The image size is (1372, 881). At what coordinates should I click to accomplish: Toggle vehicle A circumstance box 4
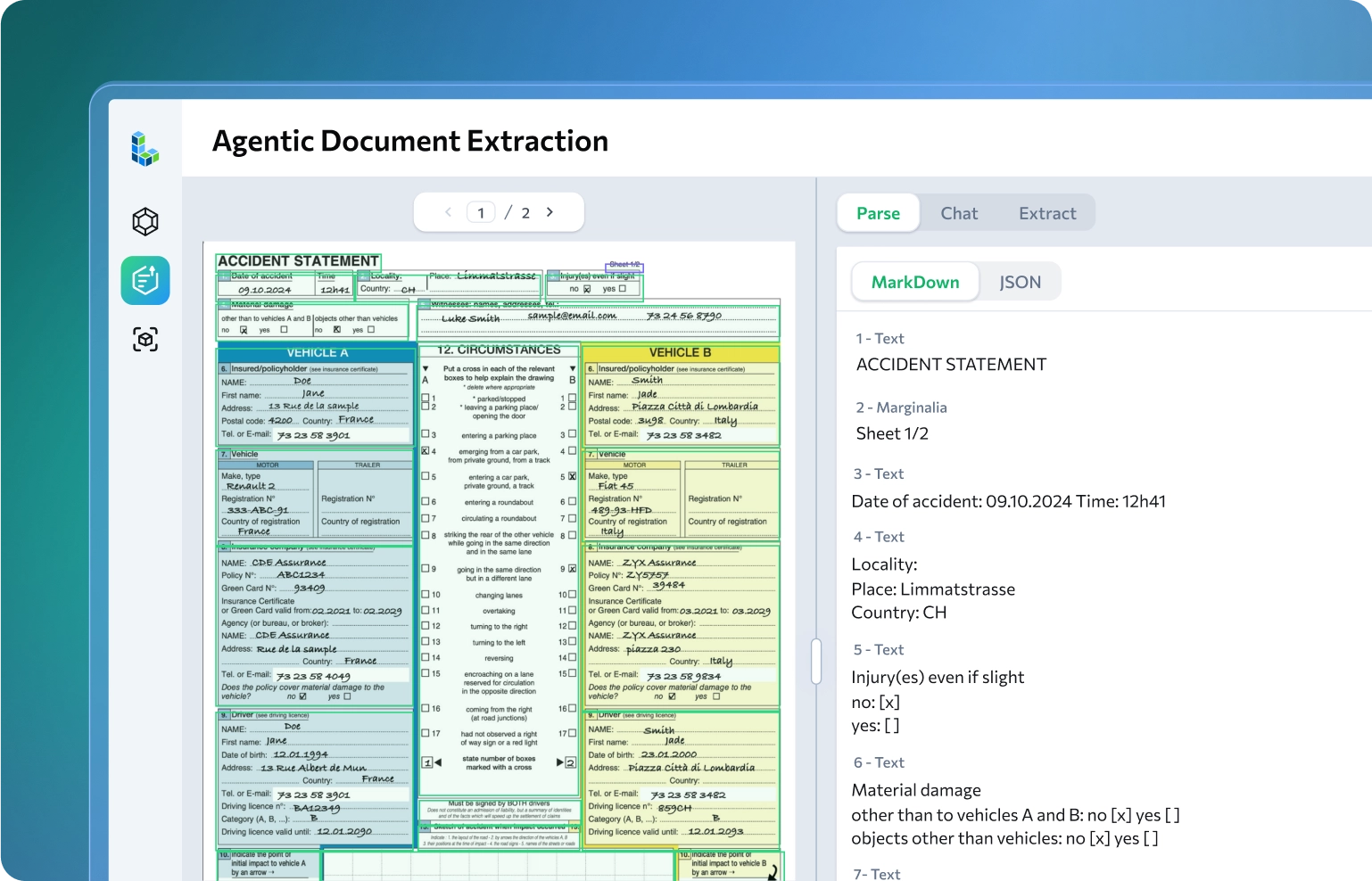(x=426, y=451)
